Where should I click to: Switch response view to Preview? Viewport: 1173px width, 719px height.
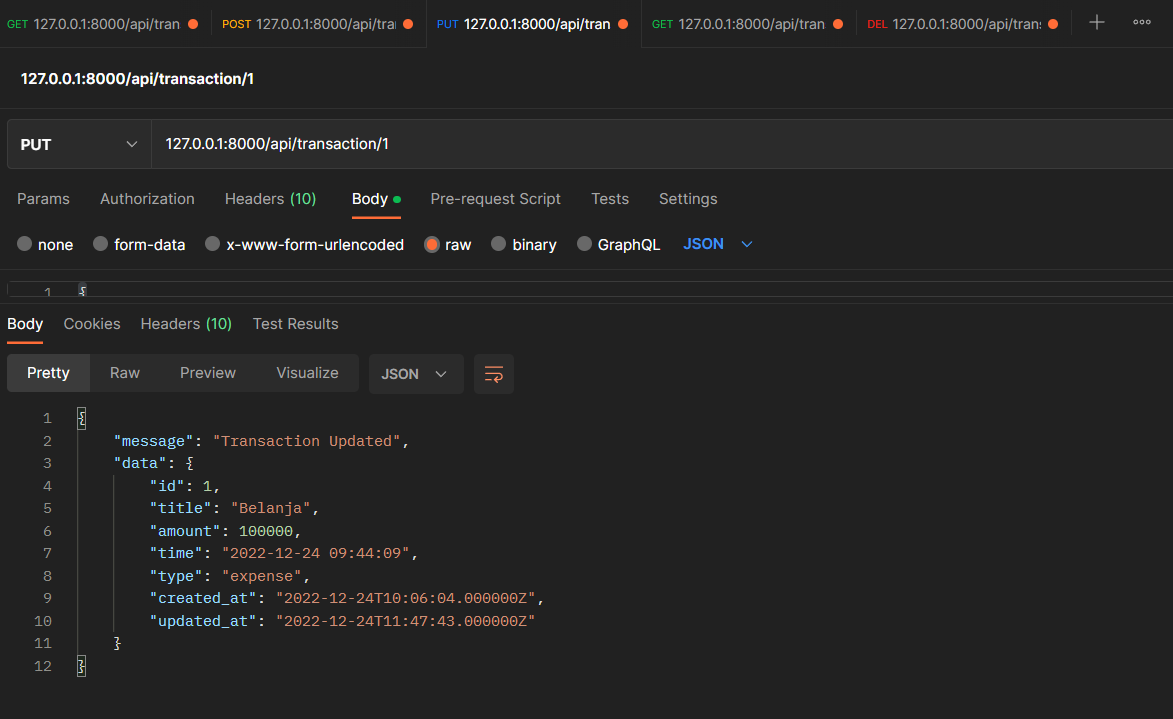208,373
